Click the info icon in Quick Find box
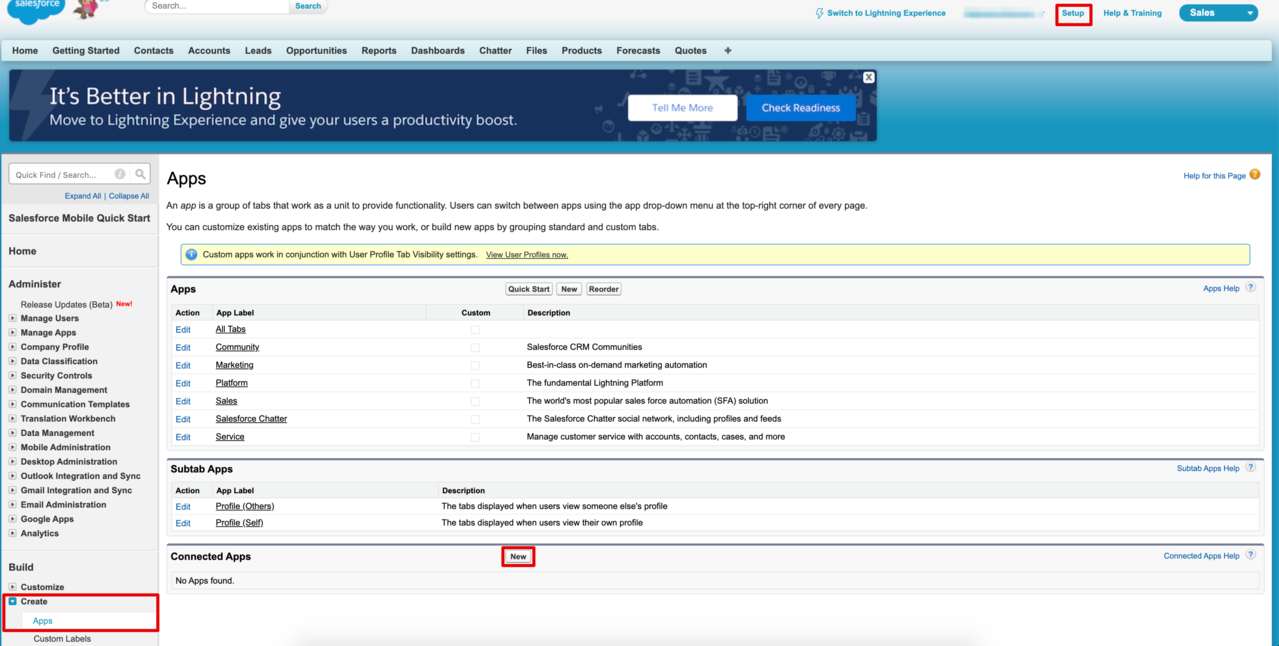The image size is (1279, 646). click(x=120, y=174)
